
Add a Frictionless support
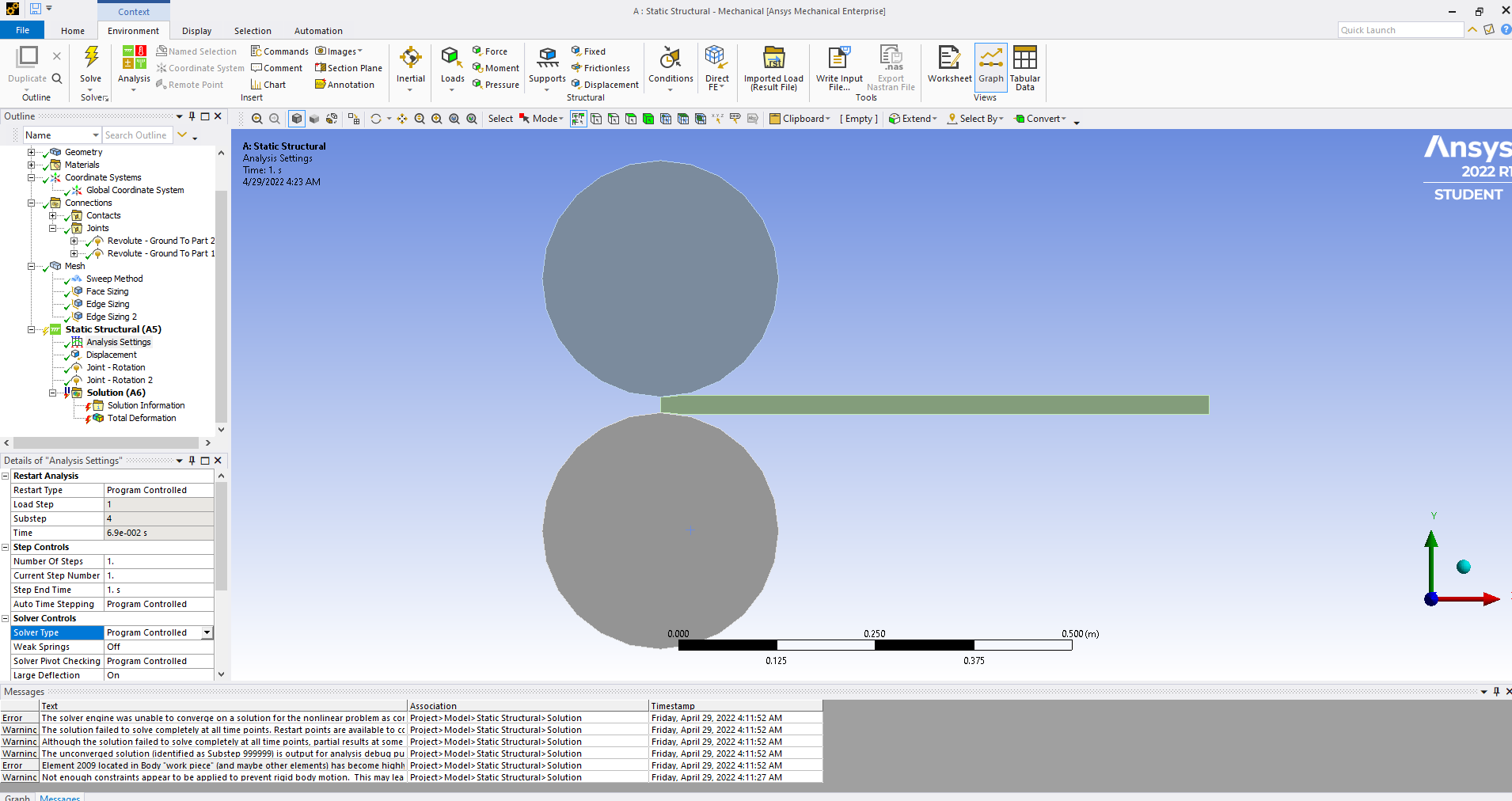click(600, 68)
